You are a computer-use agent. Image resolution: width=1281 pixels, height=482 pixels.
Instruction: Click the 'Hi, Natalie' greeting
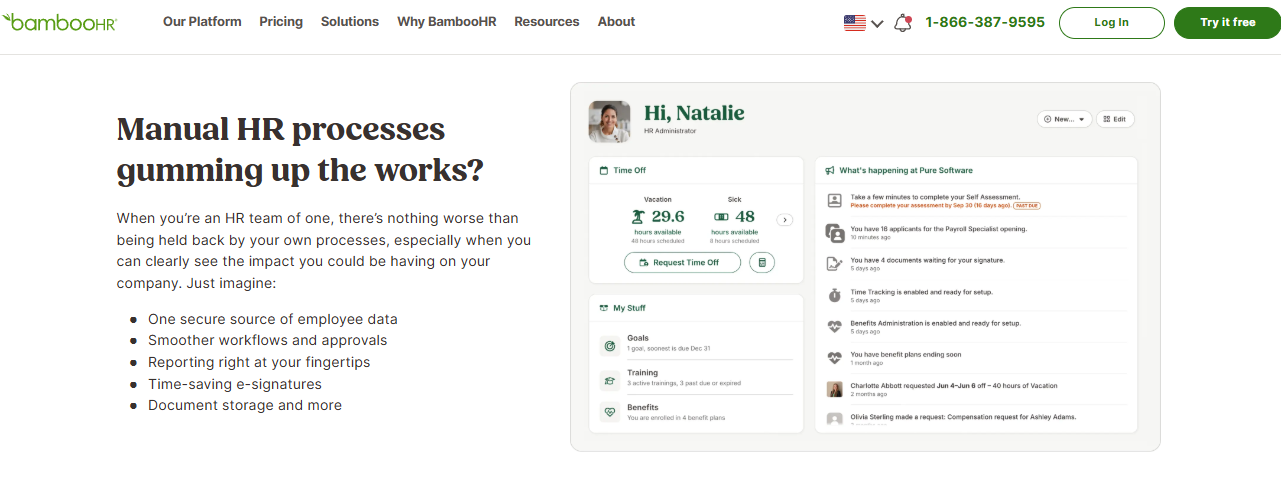(x=694, y=113)
